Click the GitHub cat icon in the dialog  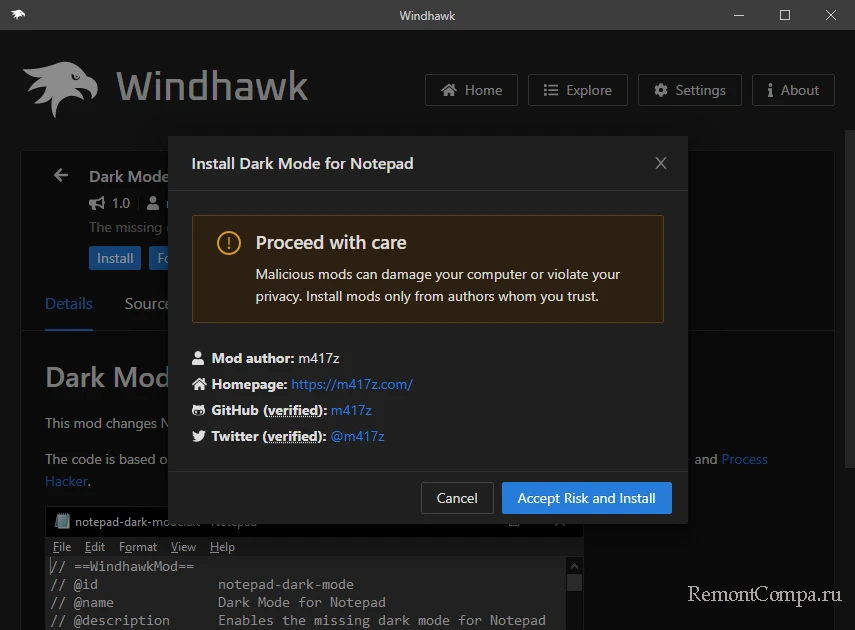[198, 410]
